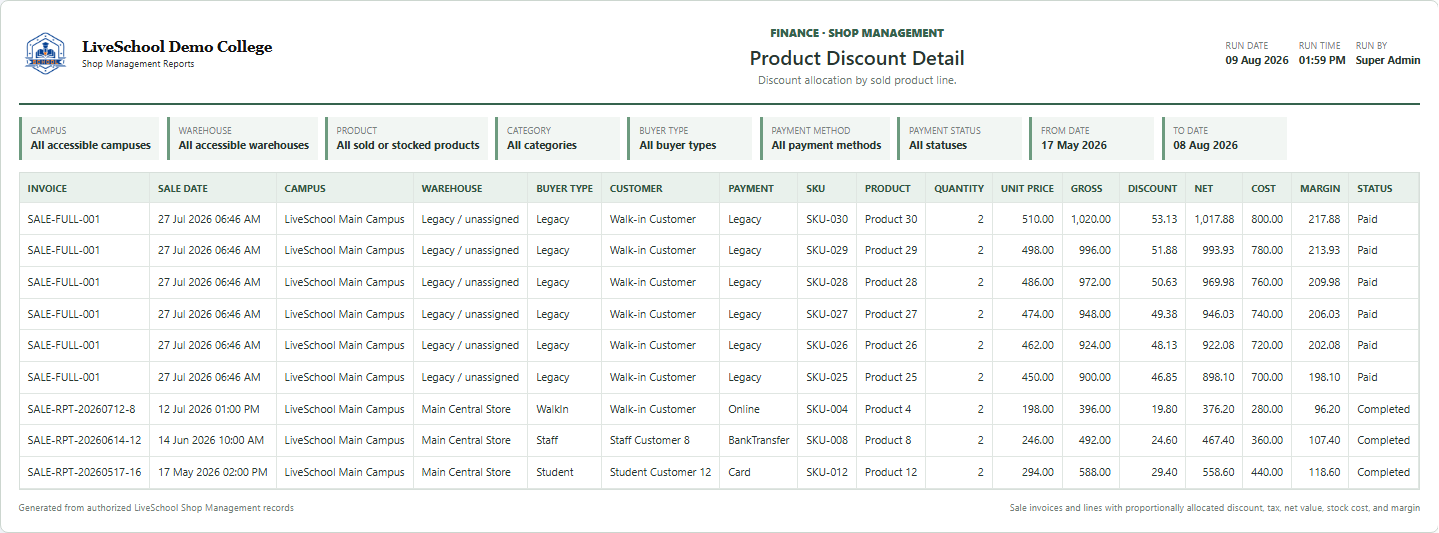Click net amount 467.40

[1217, 440]
